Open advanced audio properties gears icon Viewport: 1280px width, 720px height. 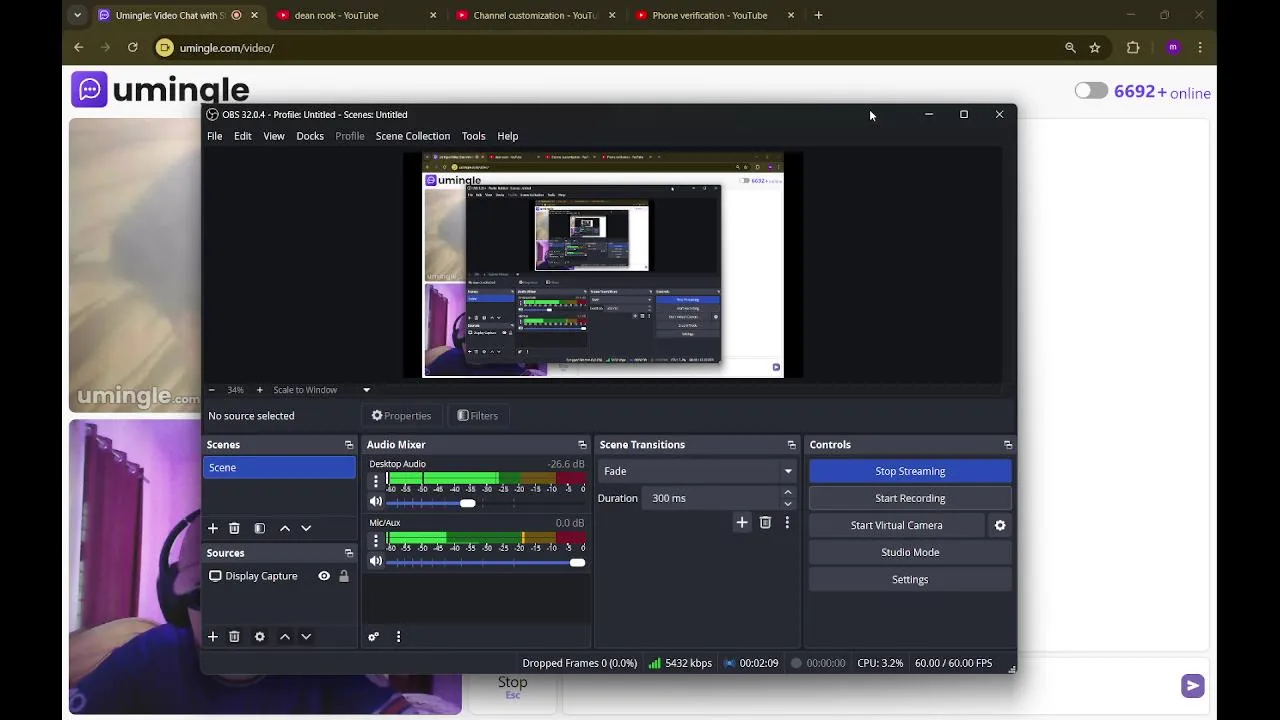click(x=373, y=636)
